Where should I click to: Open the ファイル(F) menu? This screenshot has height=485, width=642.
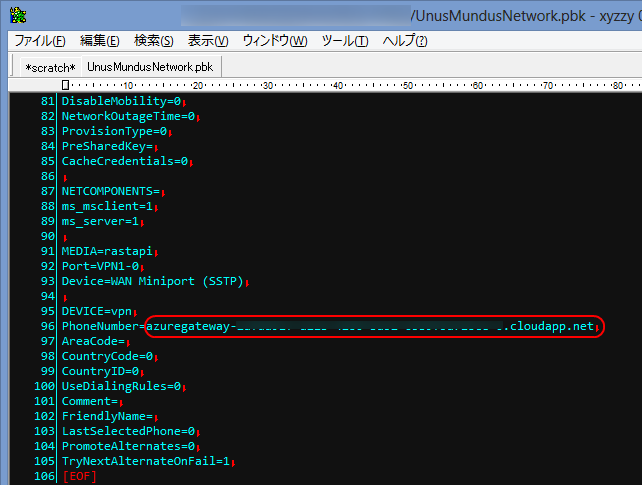40,41
